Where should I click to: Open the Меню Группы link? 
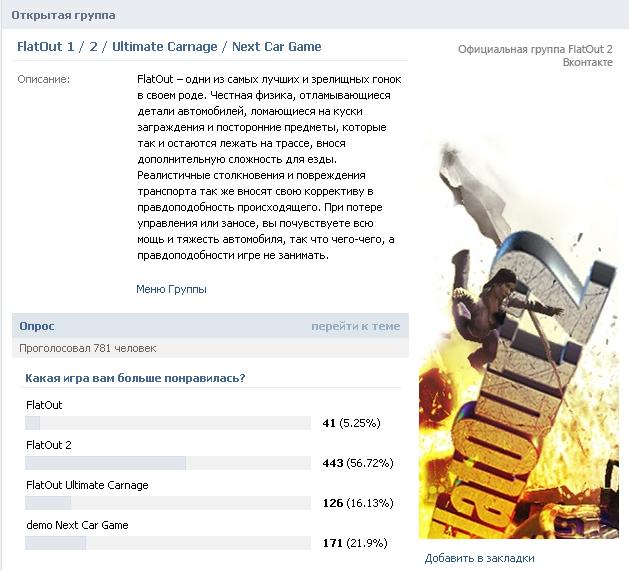(x=171, y=289)
